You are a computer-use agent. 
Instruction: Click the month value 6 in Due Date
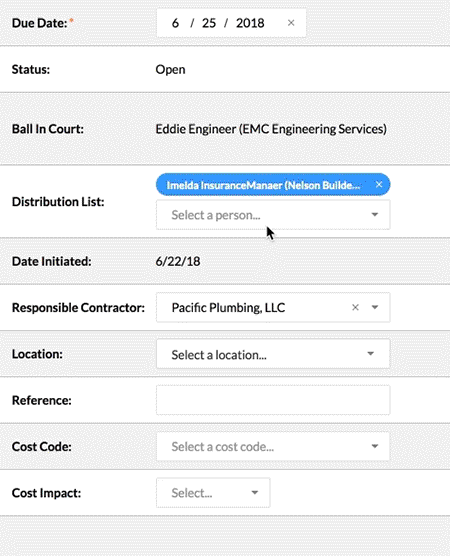(175, 23)
